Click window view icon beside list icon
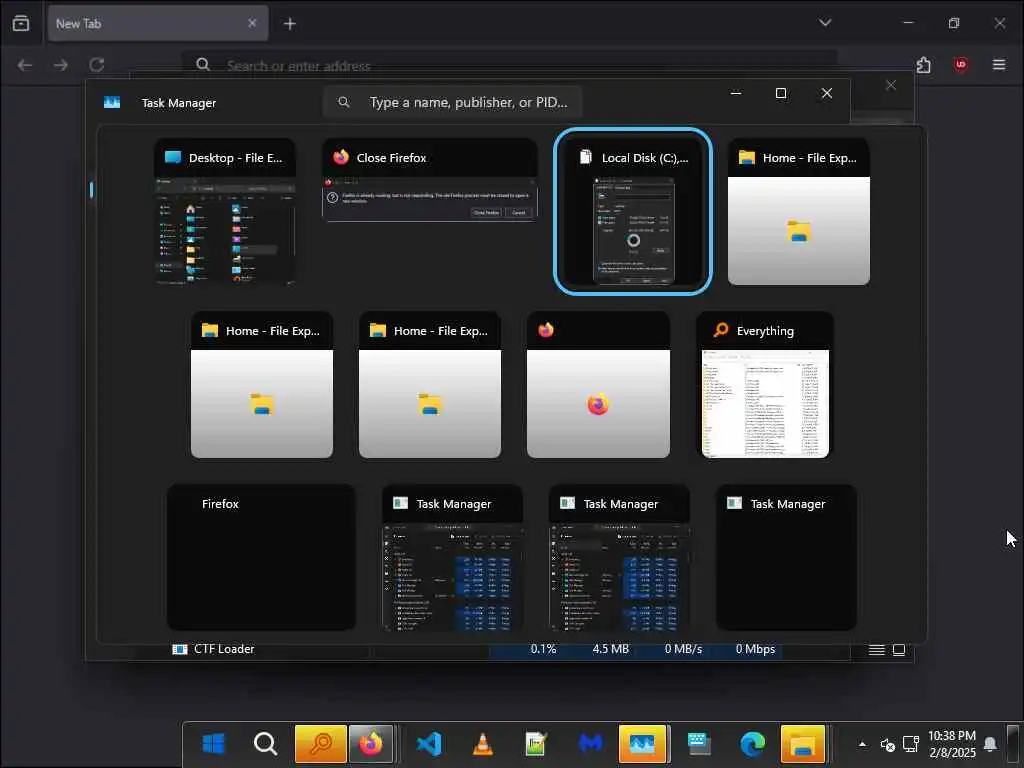This screenshot has width=1024, height=768. [x=899, y=650]
